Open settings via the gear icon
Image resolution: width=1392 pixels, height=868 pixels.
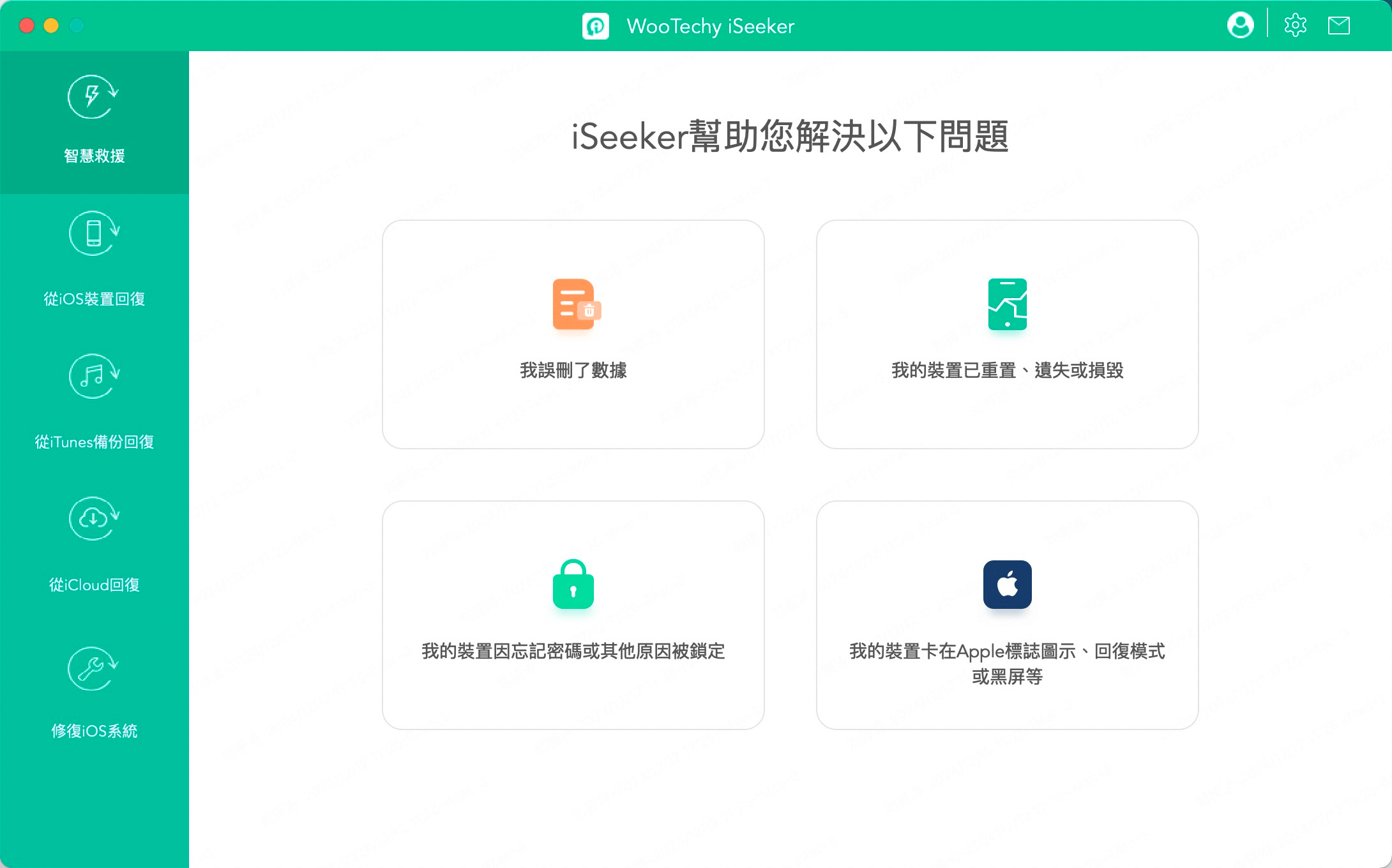point(1296,26)
